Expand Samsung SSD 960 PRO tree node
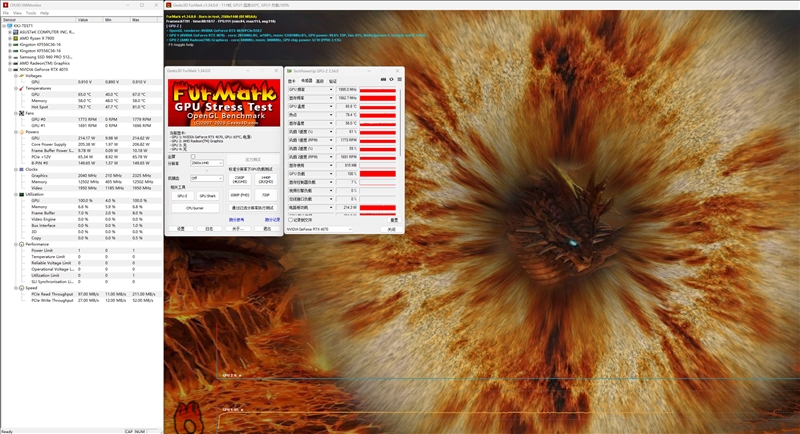 point(10,57)
